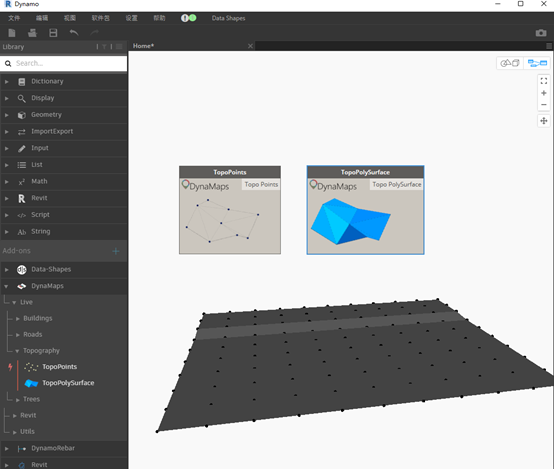Viewport: 554px width, 469px height.
Task: Click the DynamoRebar package icon
Action: (22, 449)
